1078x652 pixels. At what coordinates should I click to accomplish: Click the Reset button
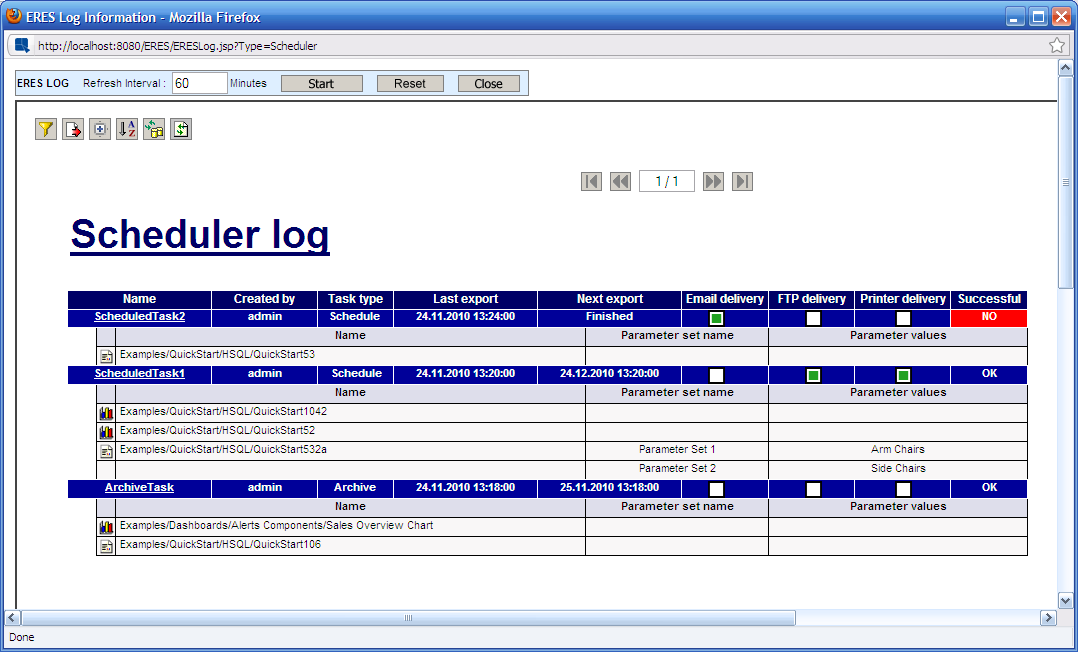pyautogui.click(x=410, y=83)
